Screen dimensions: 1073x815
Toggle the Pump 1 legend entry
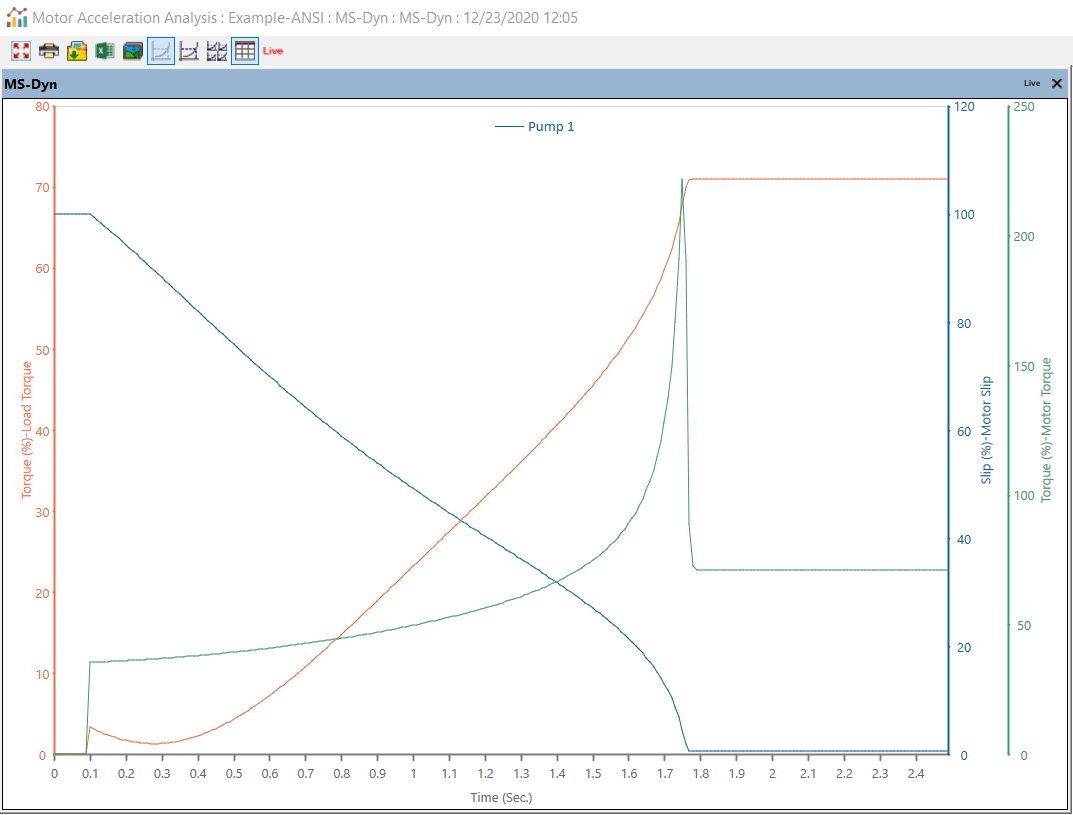click(x=536, y=126)
